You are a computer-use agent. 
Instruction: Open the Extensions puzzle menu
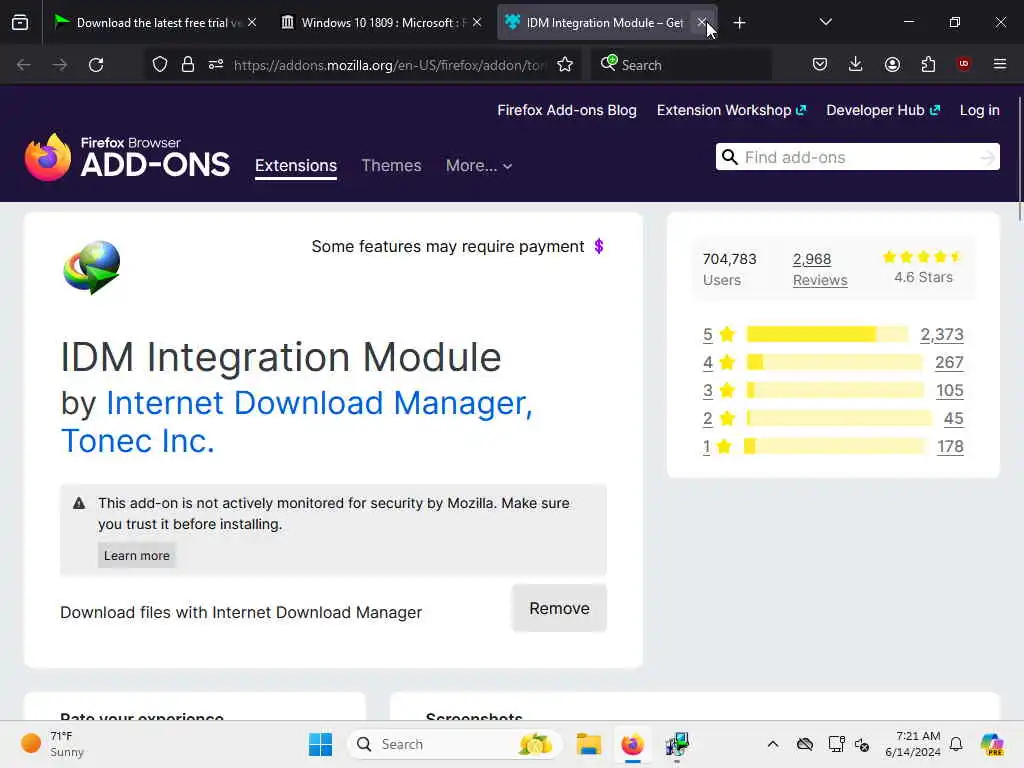[928, 64]
